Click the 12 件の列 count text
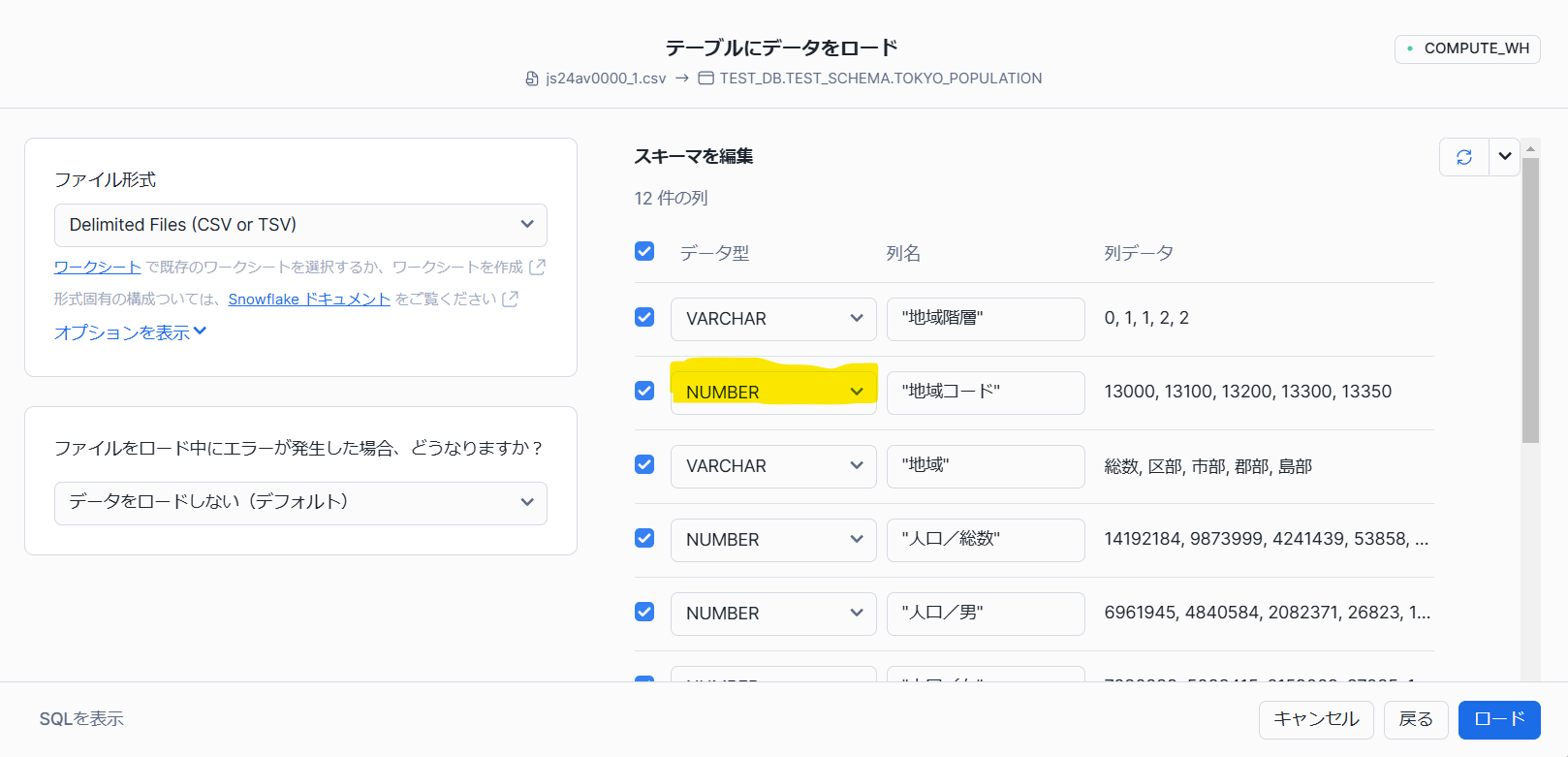Image resolution: width=1568 pixels, height=757 pixels. [x=671, y=199]
